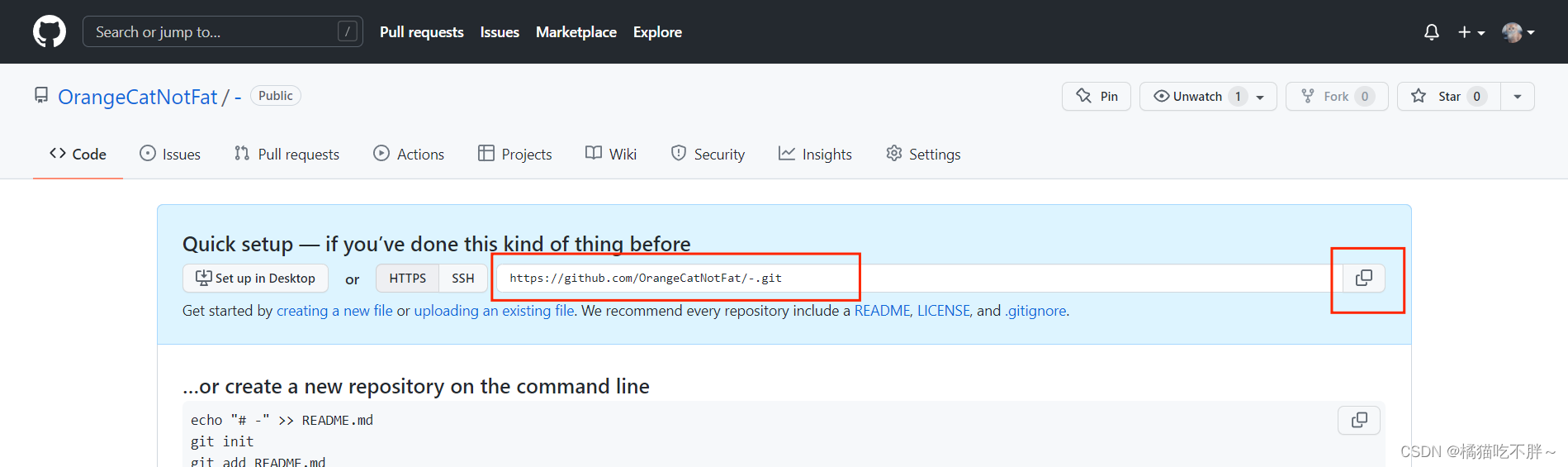
Task: Select the HTTPS clone protocol
Action: pyautogui.click(x=408, y=278)
